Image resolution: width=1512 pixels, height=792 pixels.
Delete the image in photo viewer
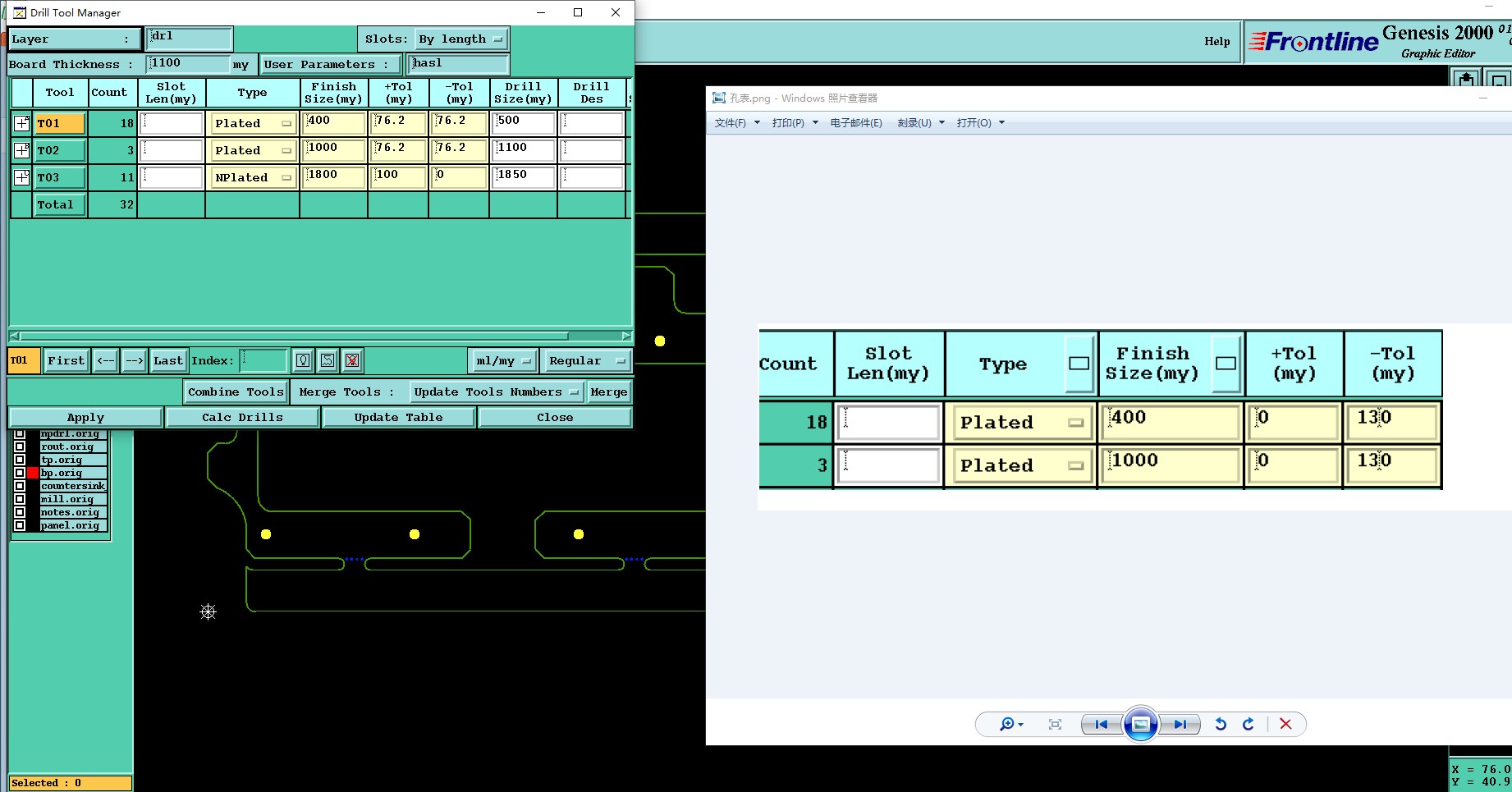pos(1285,724)
